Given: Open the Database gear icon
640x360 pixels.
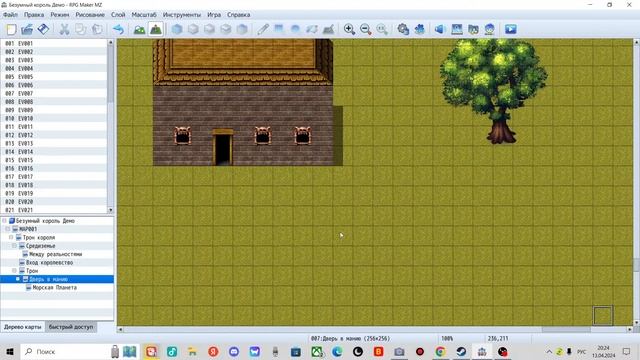Looking at the screenshot, I should point(403,29).
